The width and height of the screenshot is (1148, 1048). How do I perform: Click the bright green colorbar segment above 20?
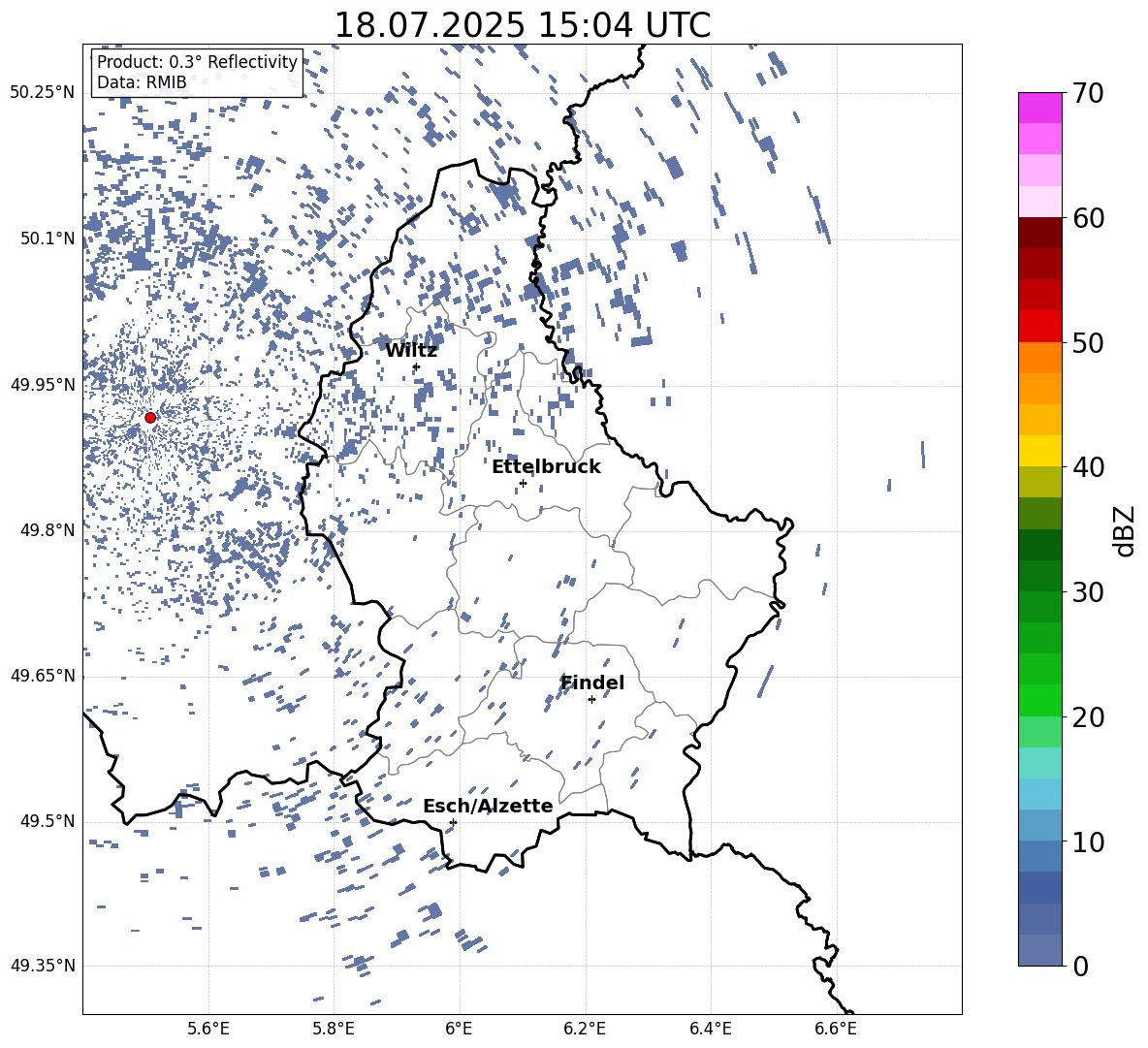(1039, 700)
